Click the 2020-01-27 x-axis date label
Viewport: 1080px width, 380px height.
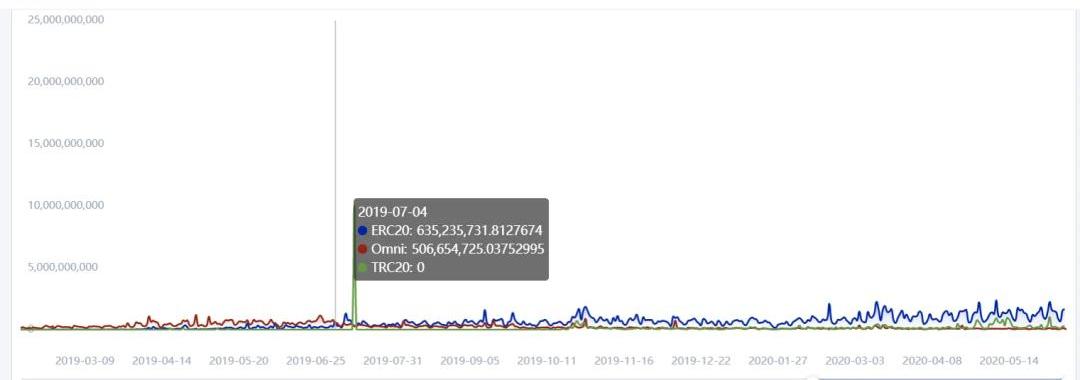pyautogui.click(x=778, y=360)
